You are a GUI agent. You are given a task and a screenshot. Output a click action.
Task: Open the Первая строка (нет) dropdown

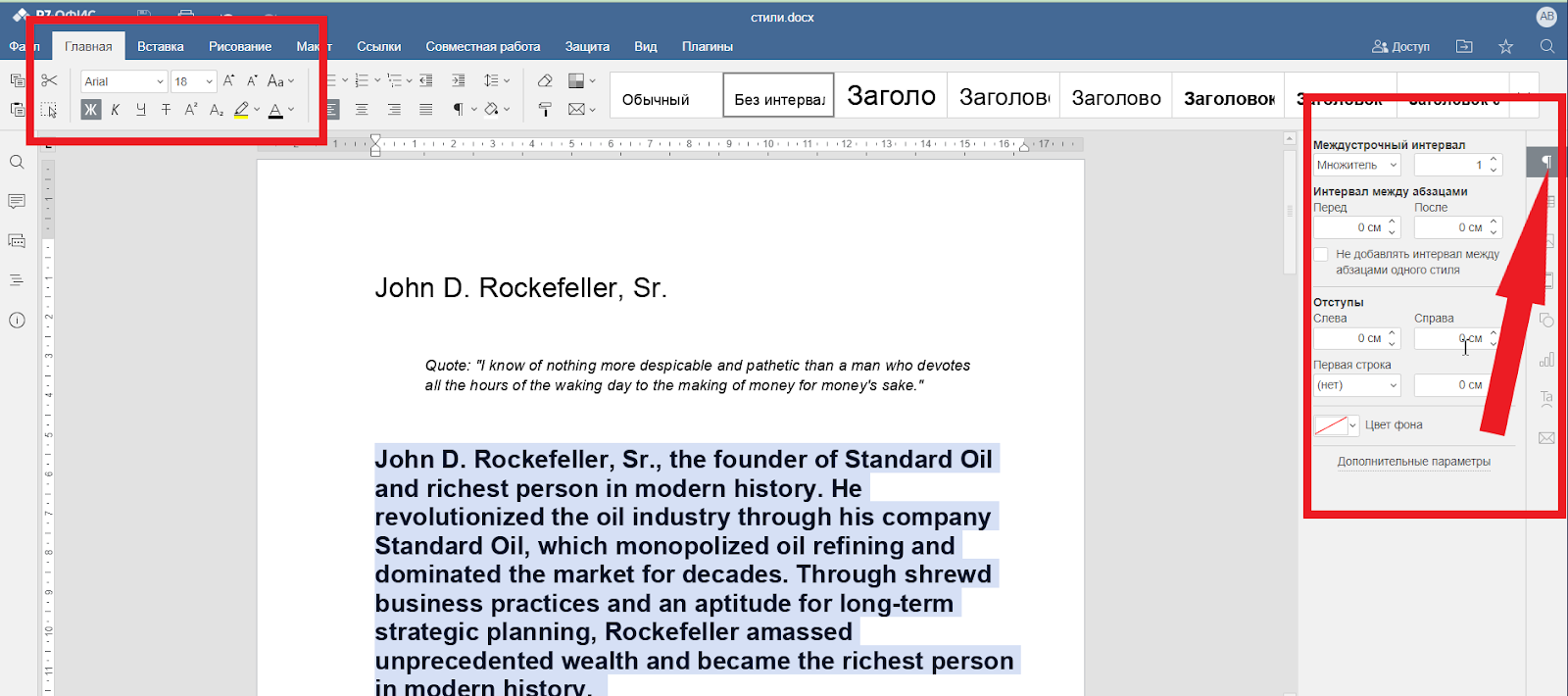click(x=1357, y=385)
